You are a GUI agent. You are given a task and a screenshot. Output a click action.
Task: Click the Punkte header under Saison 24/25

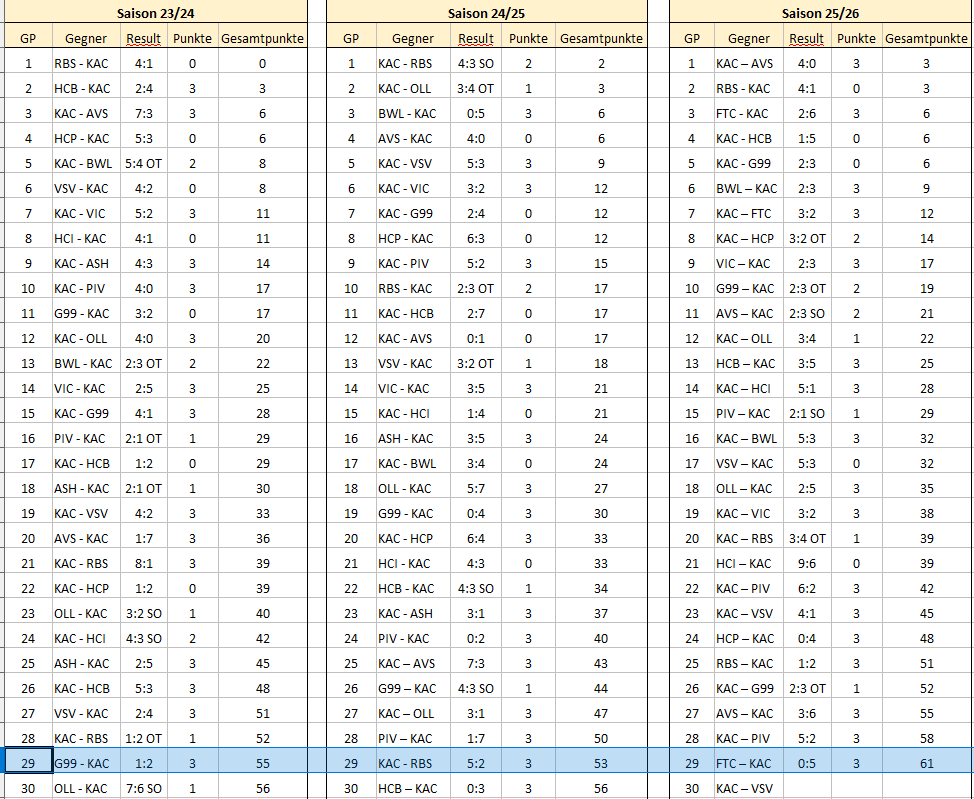[528, 39]
